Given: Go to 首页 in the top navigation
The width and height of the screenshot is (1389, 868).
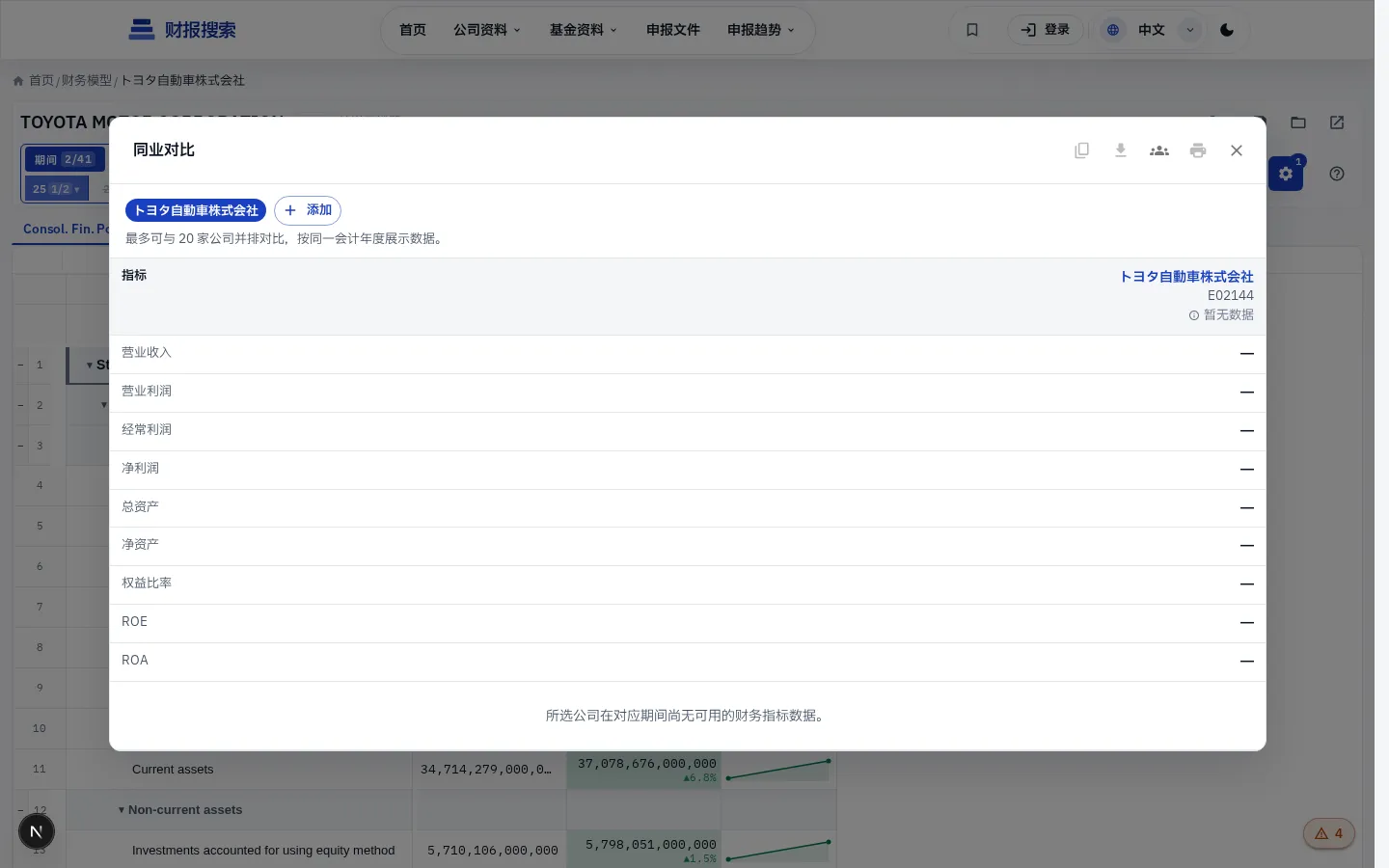Looking at the screenshot, I should [x=413, y=30].
